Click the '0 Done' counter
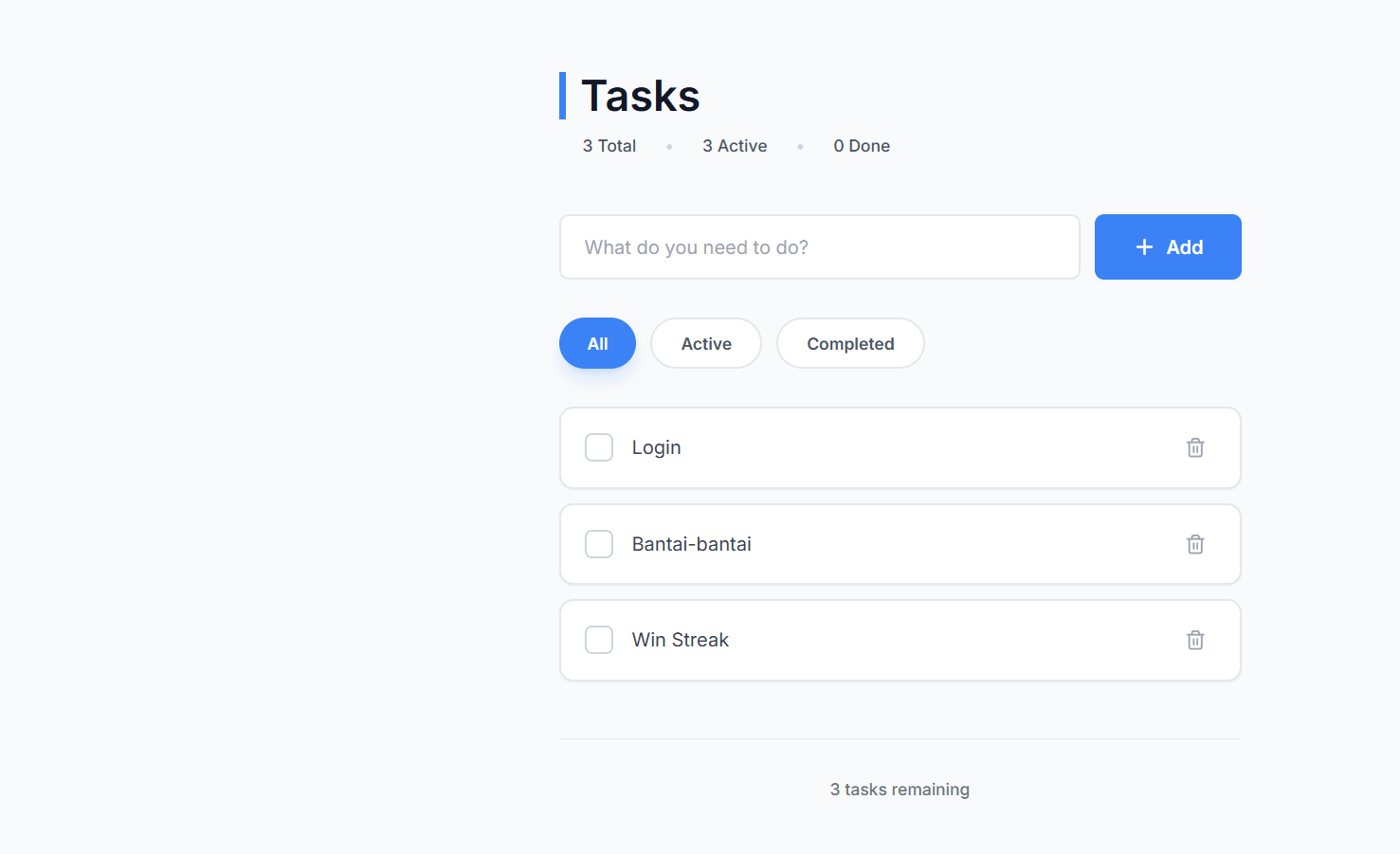The width and height of the screenshot is (1400, 854). [862, 146]
